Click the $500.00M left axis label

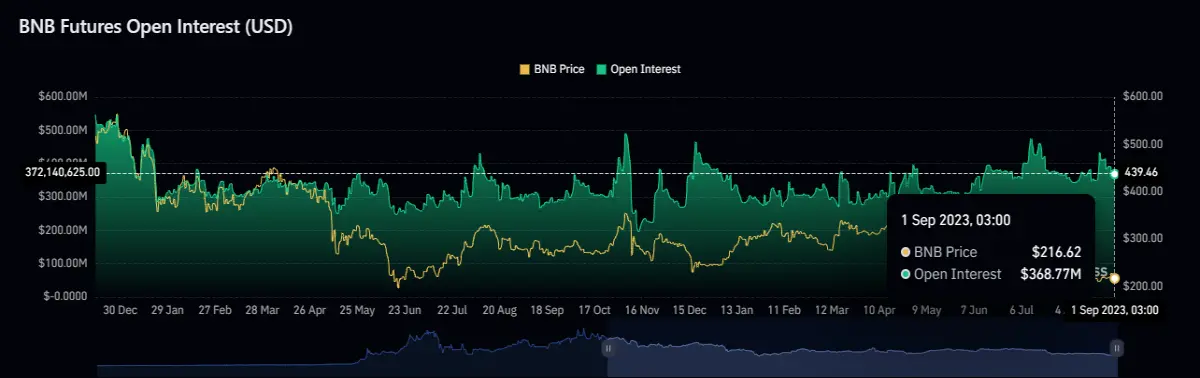click(62, 130)
